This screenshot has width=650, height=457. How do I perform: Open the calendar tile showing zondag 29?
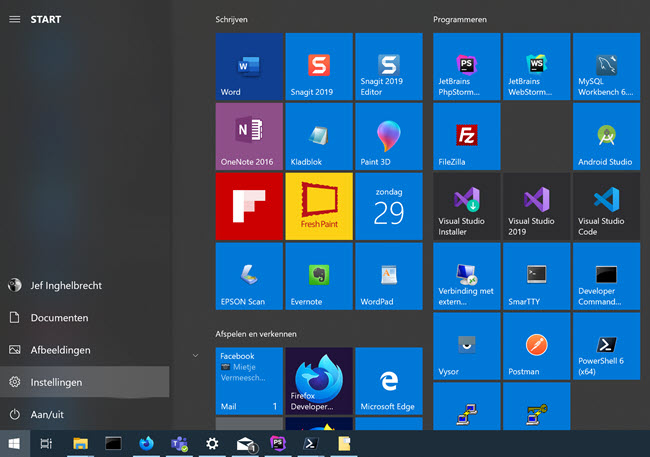tap(389, 207)
